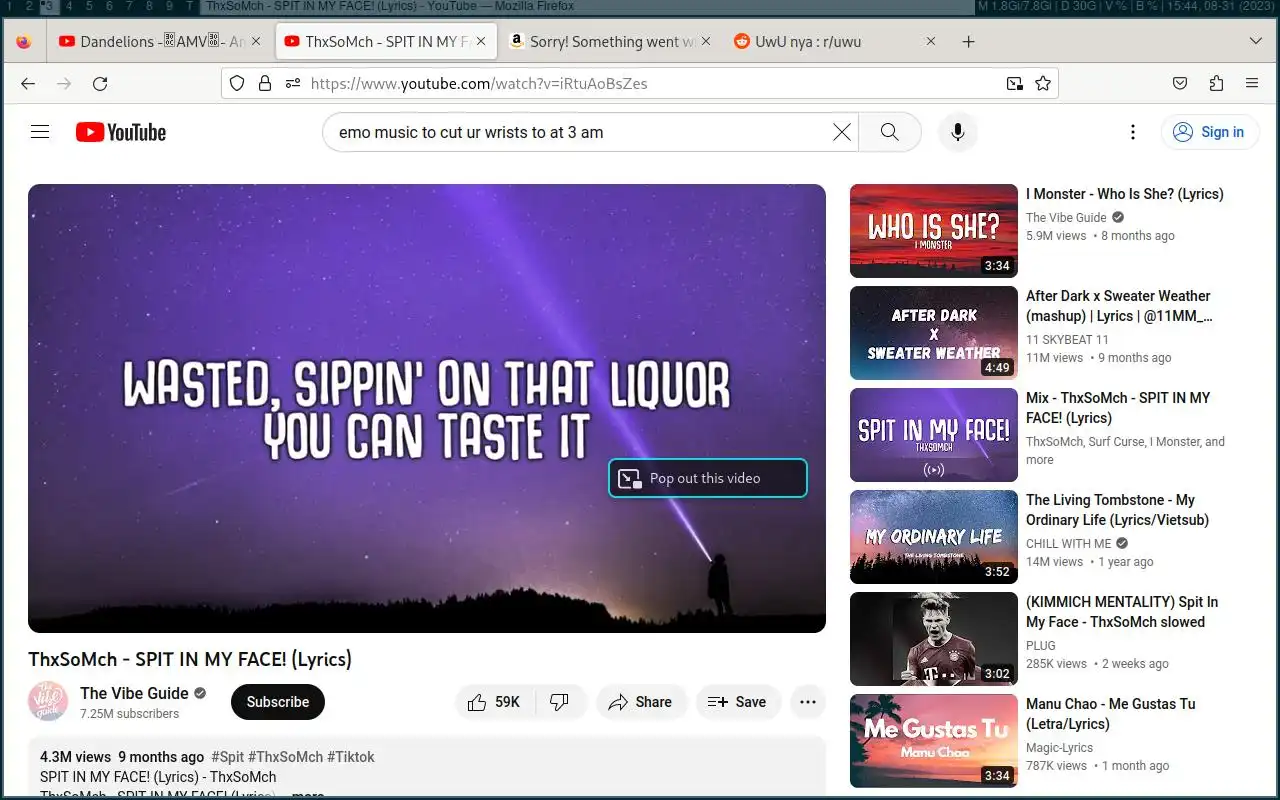Open the My Ordinary Life thumbnail
This screenshot has height=800, width=1280.
[934, 537]
